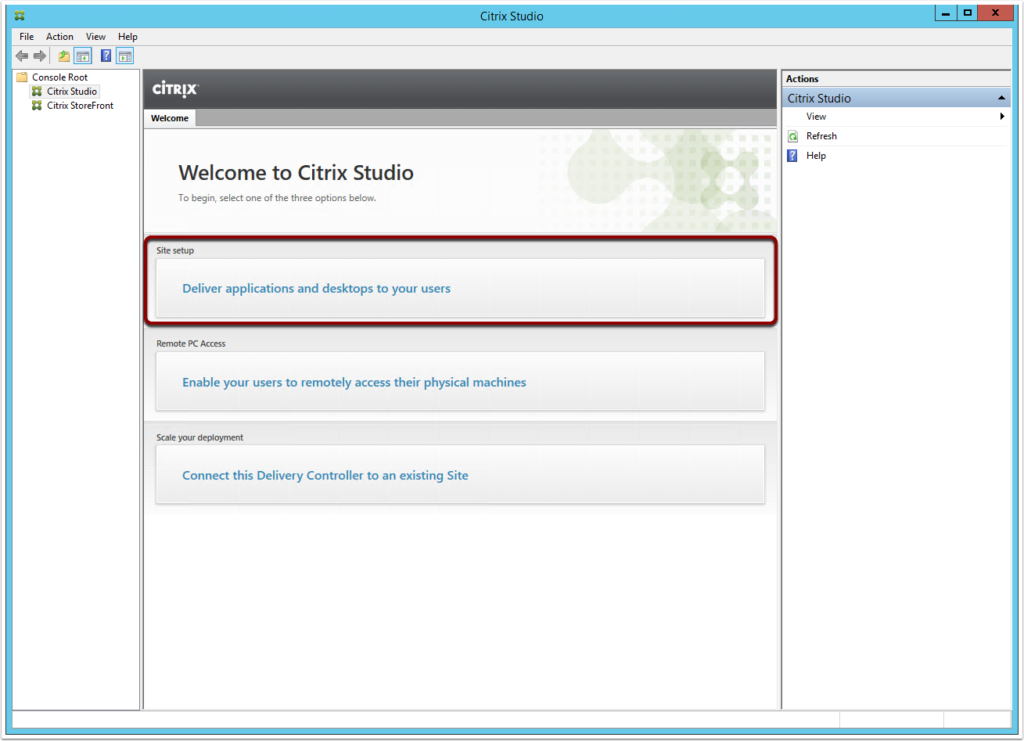Go forward using the toolbar Forward arrow
Screen dimensions: 1024x741
tap(40, 56)
